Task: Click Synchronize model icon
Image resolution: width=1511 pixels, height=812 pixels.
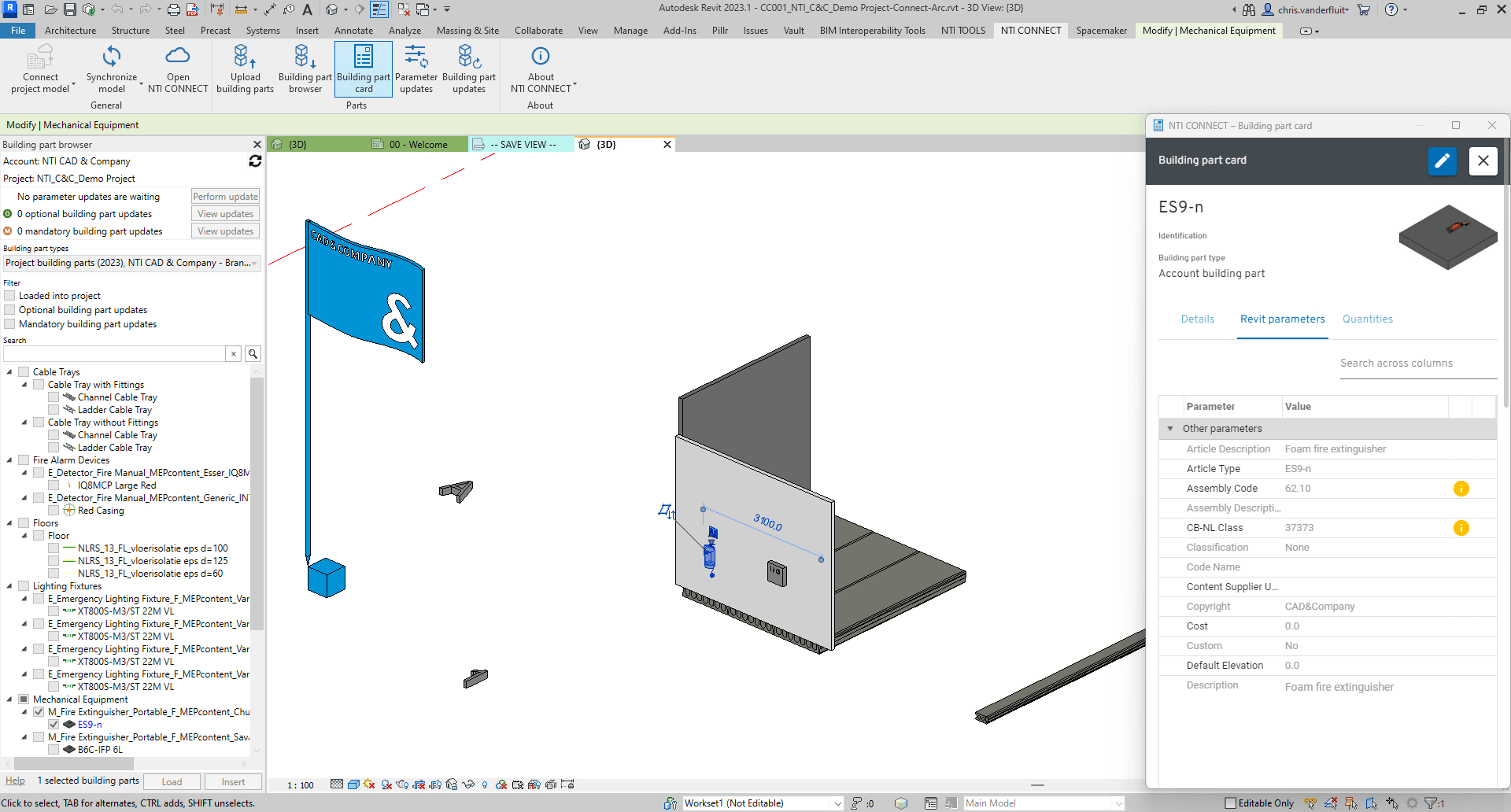Action: pyautogui.click(x=112, y=57)
